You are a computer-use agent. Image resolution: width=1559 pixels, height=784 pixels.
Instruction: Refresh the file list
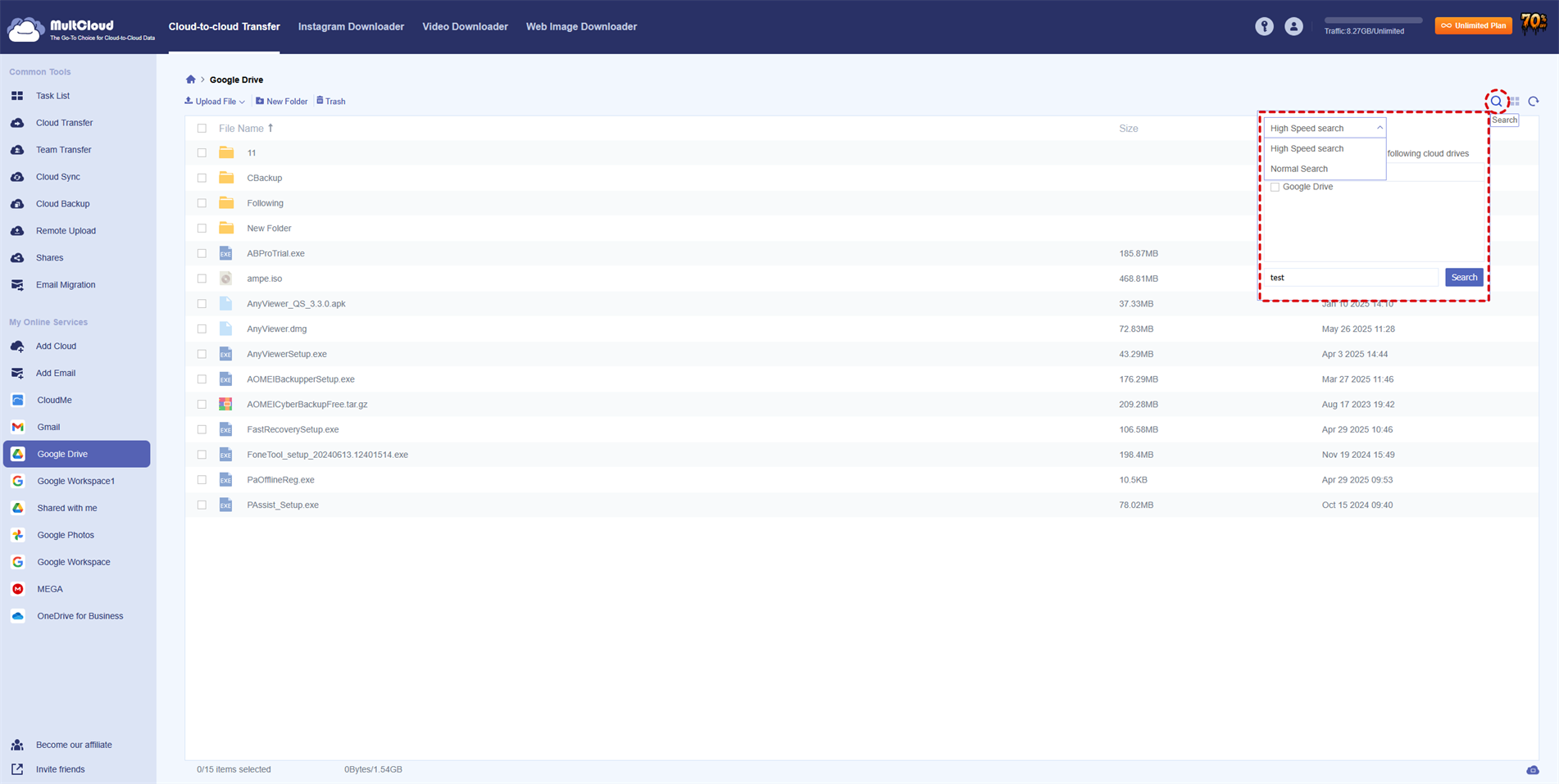(1534, 102)
